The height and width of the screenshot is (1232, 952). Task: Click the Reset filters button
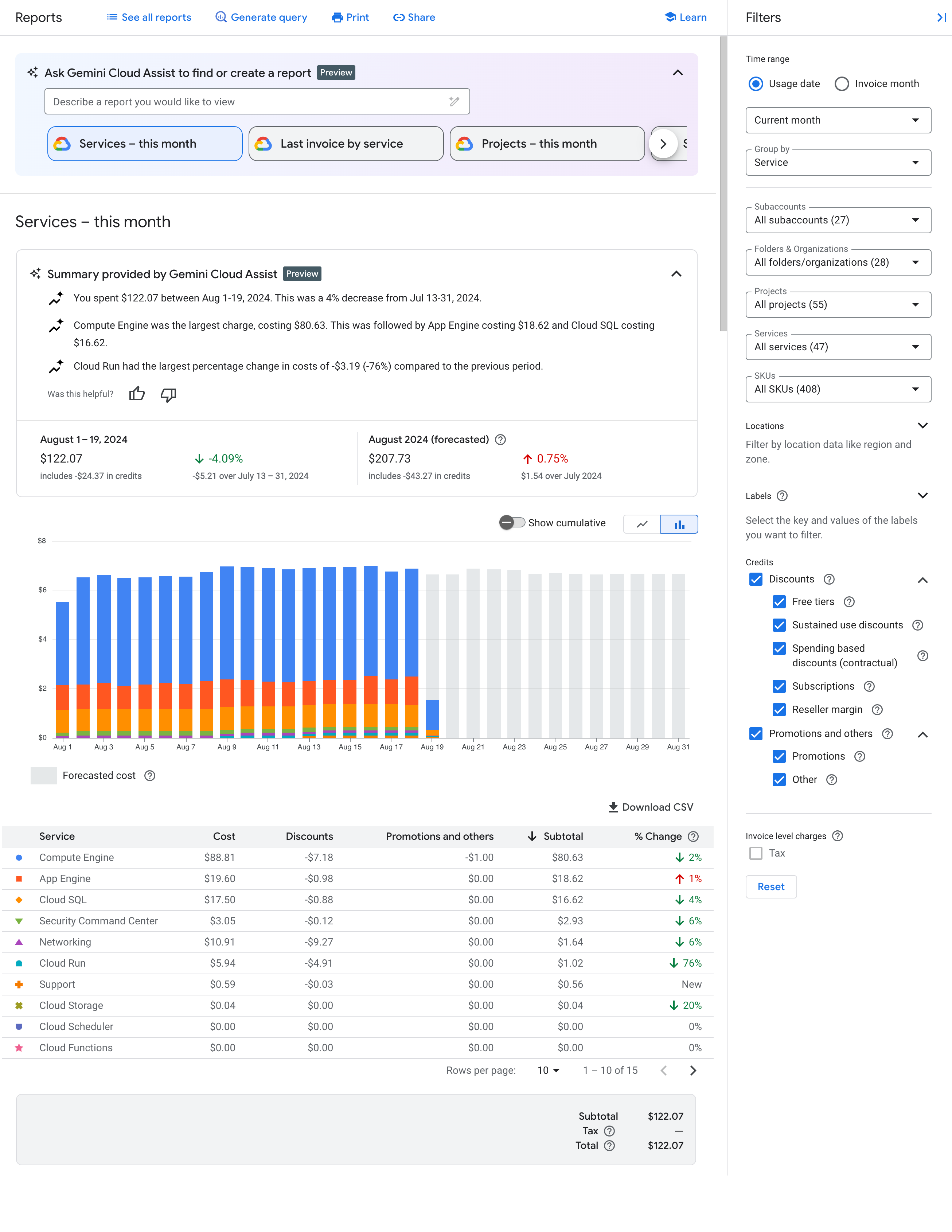[770, 886]
